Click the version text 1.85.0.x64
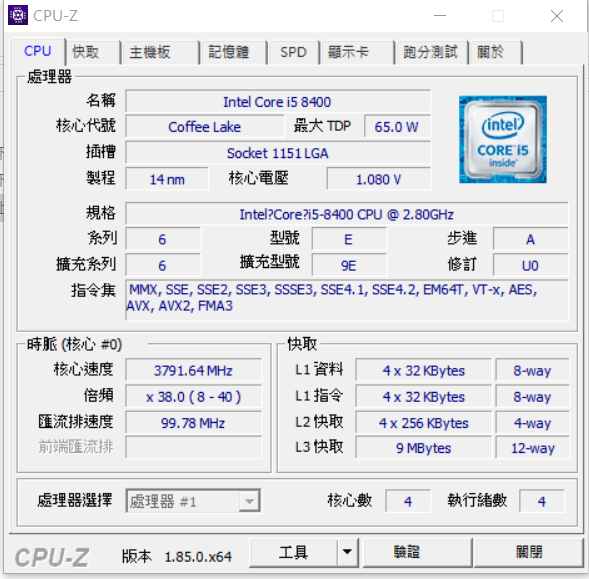Viewport: 589px width, 579px height. [198, 556]
